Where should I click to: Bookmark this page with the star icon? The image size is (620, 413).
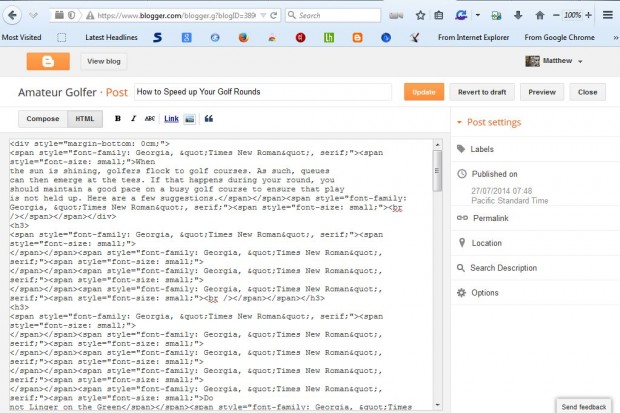[421, 16]
